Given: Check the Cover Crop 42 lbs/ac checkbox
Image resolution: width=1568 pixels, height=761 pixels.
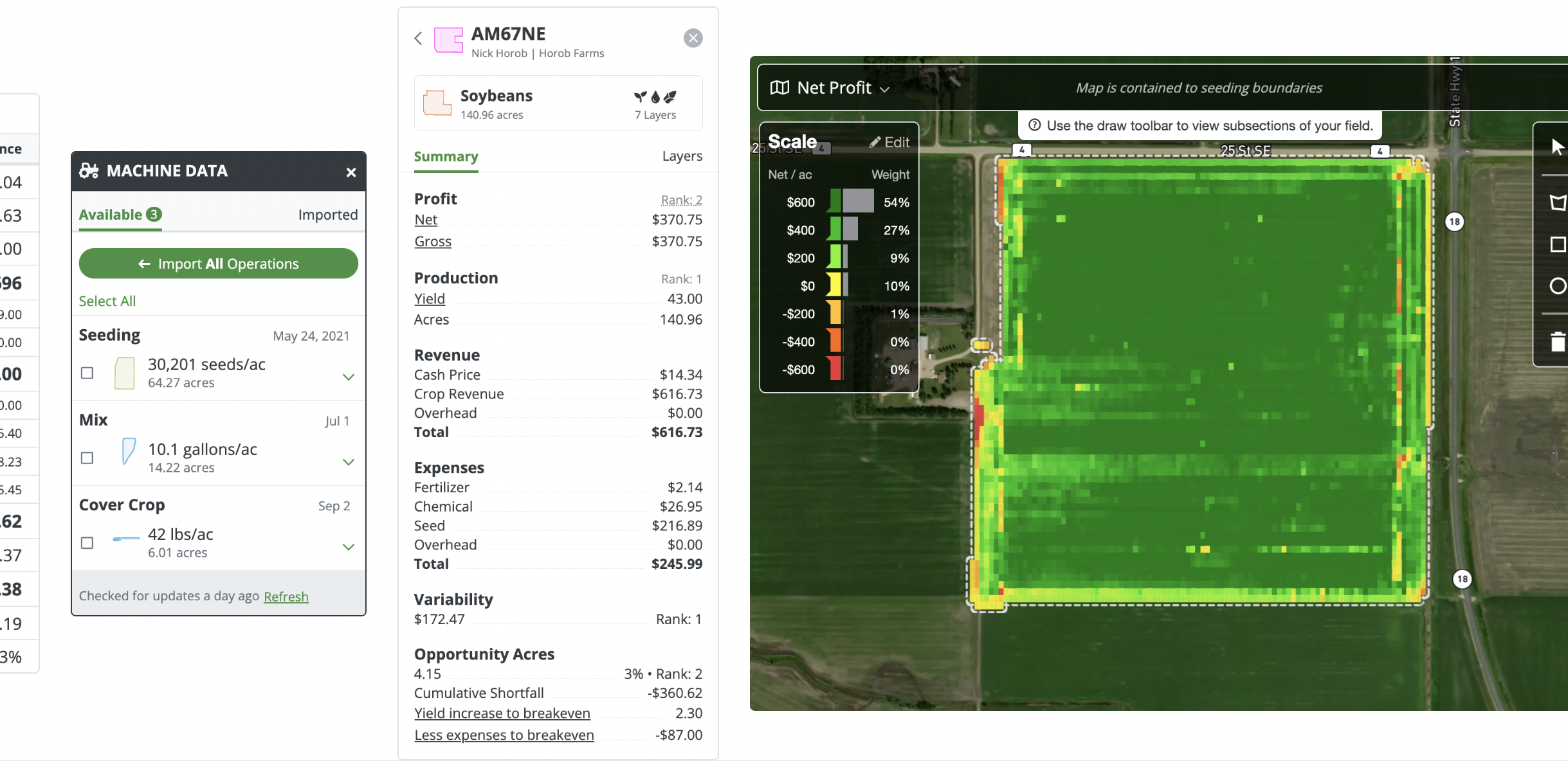Looking at the screenshot, I should (87, 543).
